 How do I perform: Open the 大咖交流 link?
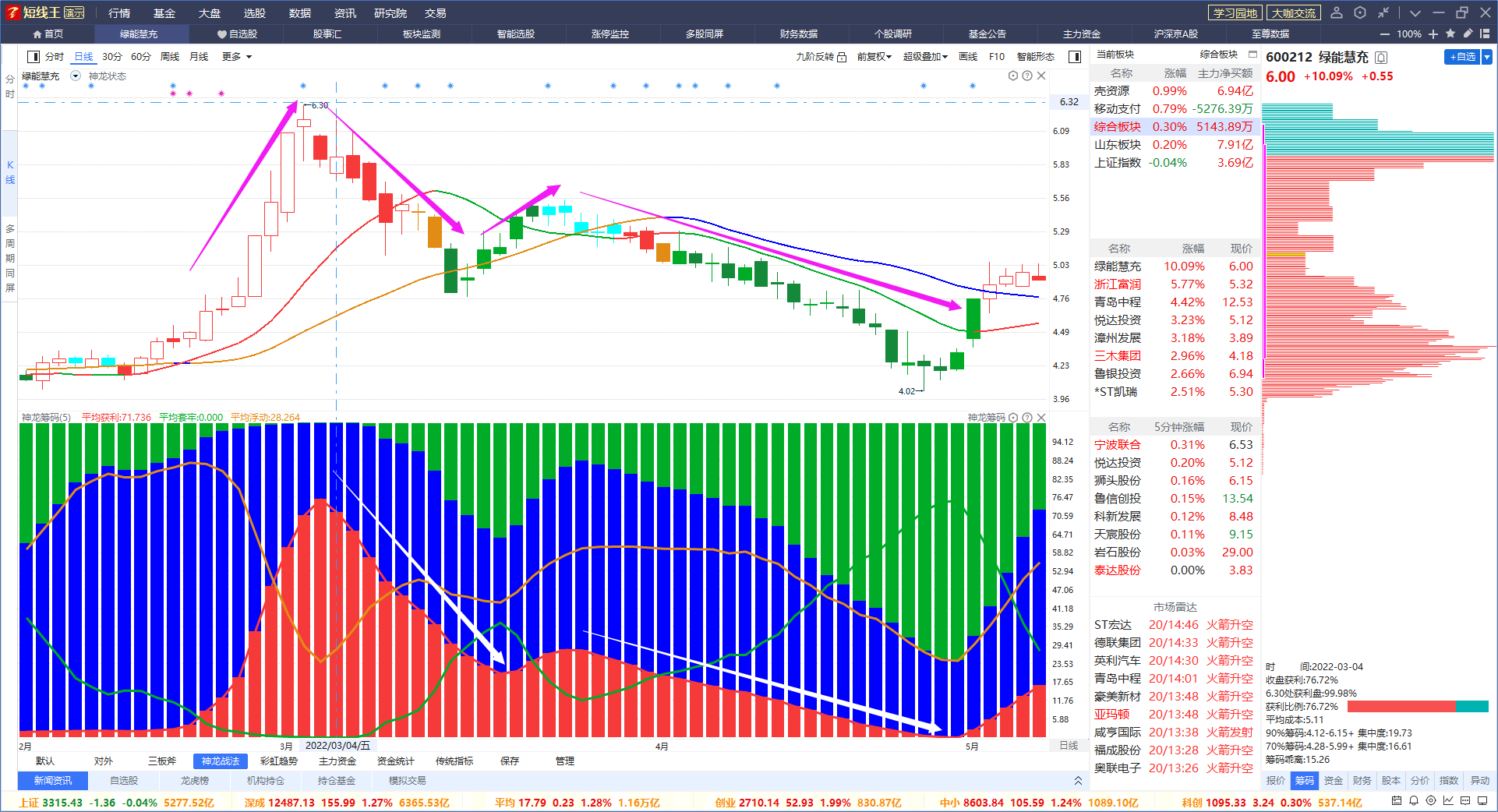pyautogui.click(x=1294, y=13)
